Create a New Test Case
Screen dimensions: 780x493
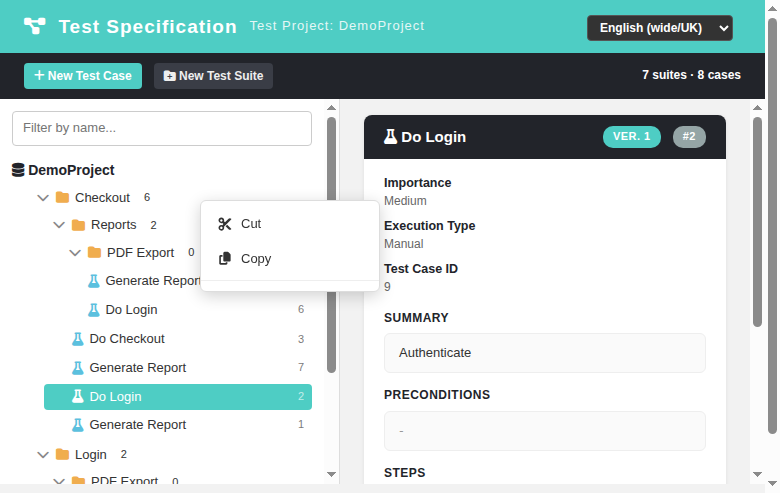[83, 76]
